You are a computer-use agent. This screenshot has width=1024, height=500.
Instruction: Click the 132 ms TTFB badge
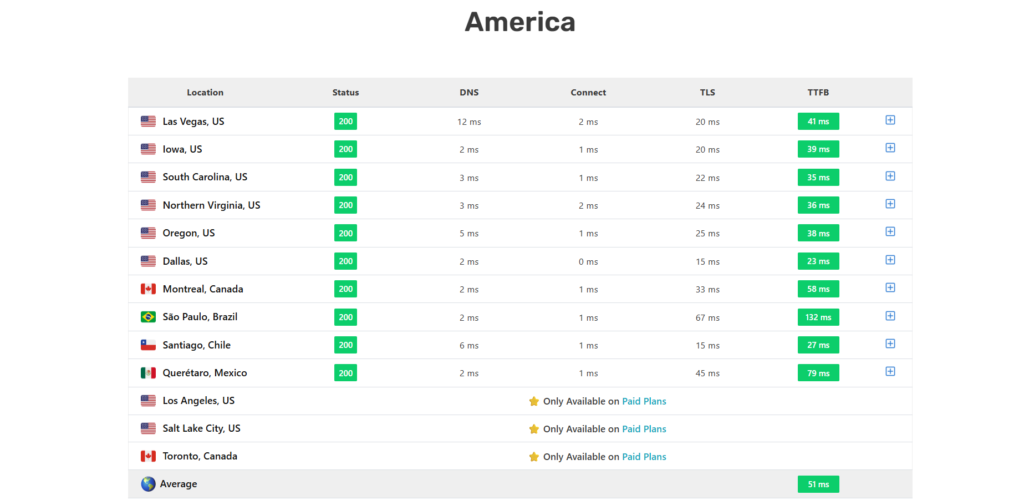[818, 317]
